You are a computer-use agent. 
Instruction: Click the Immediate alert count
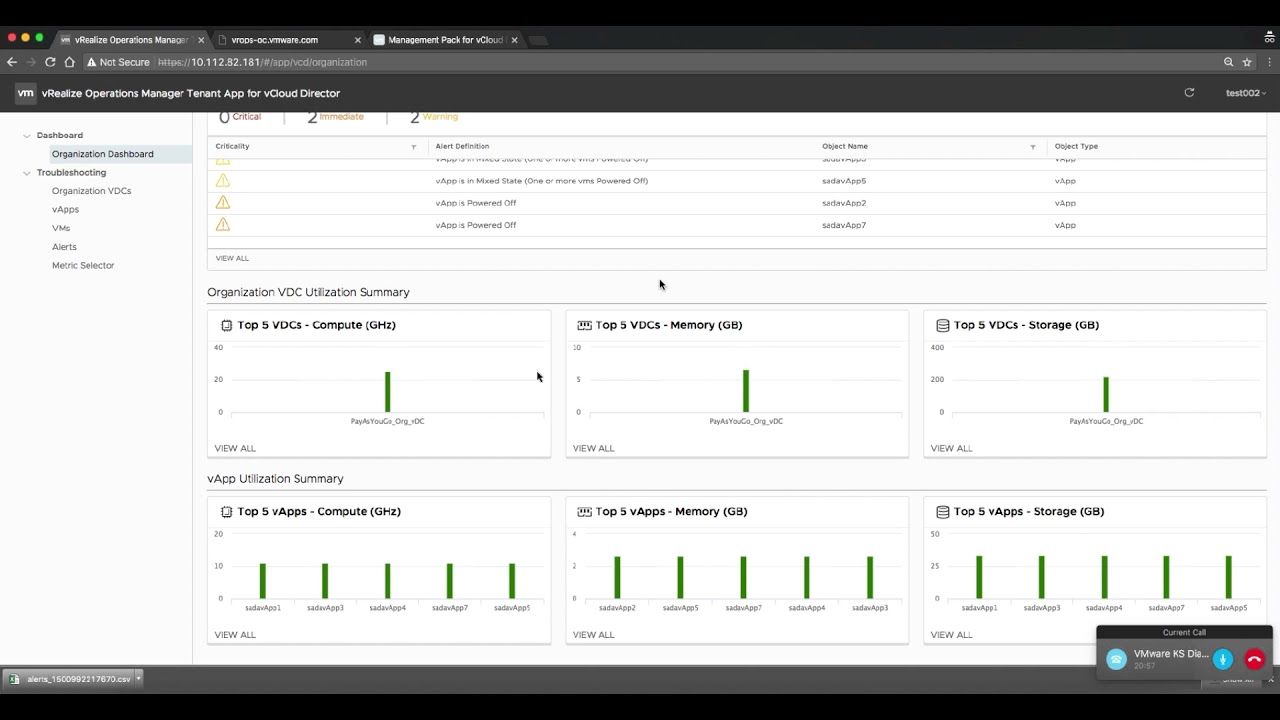coord(335,117)
